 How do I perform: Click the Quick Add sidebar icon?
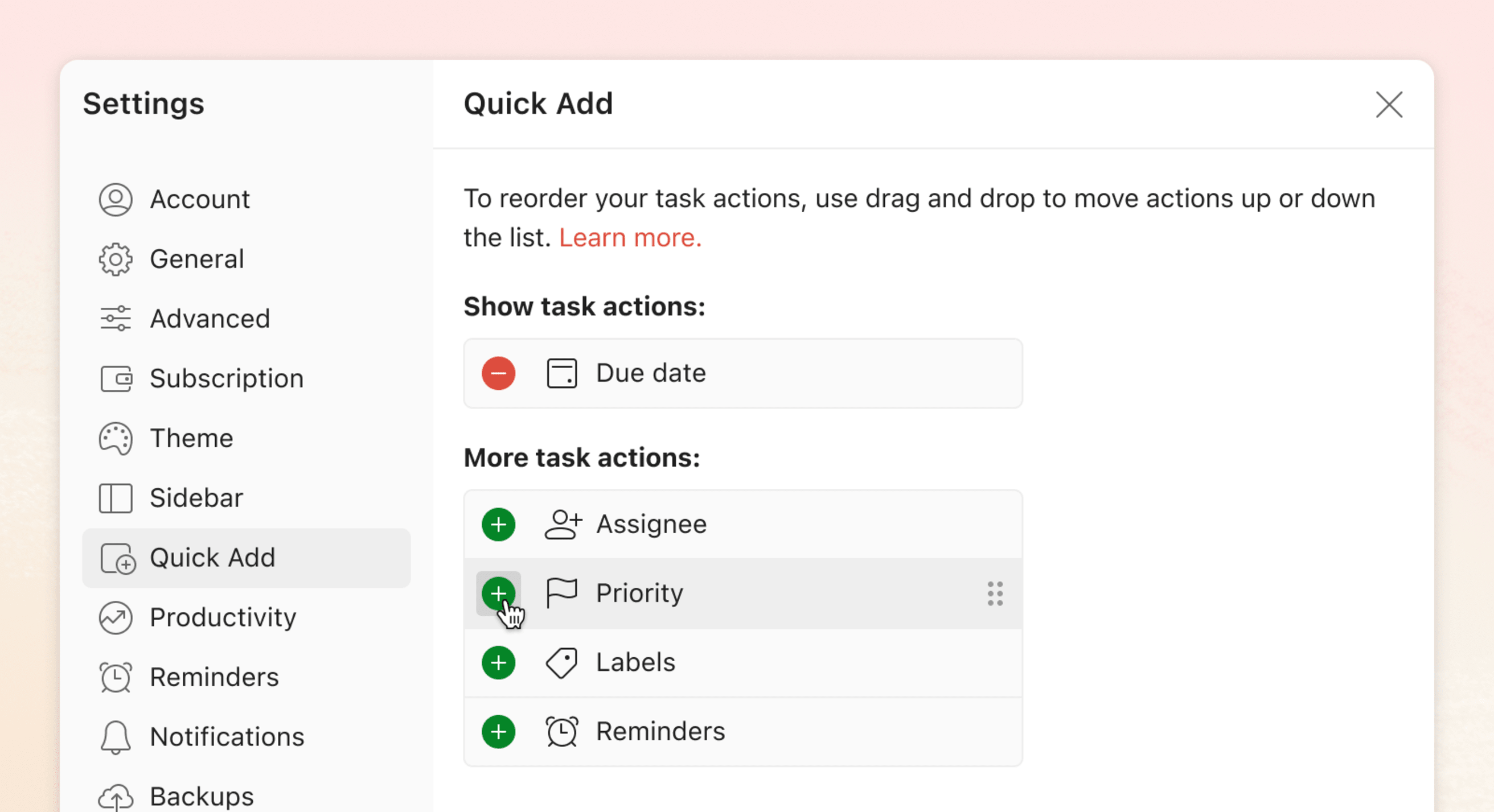point(116,558)
